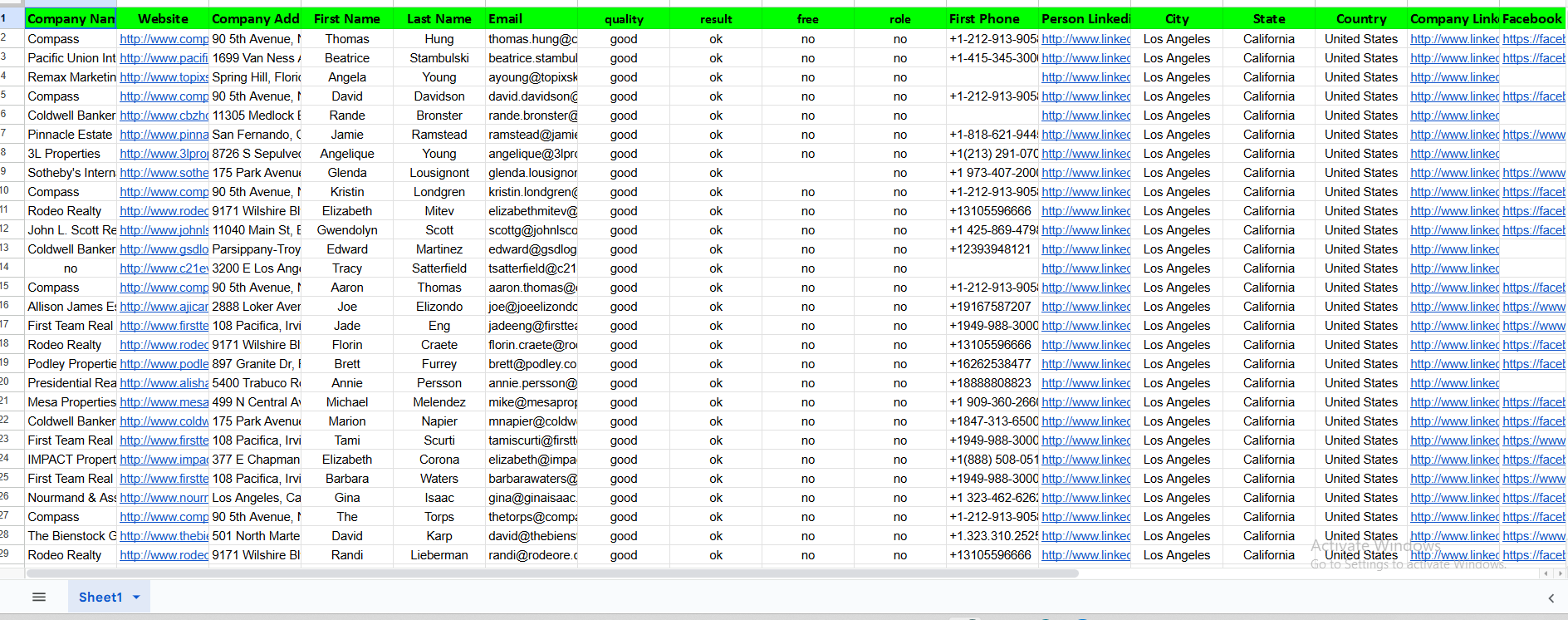The height and width of the screenshot is (620, 1568).
Task: Open the http://www.impac website link
Action: pyautogui.click(x=164, y=460)
